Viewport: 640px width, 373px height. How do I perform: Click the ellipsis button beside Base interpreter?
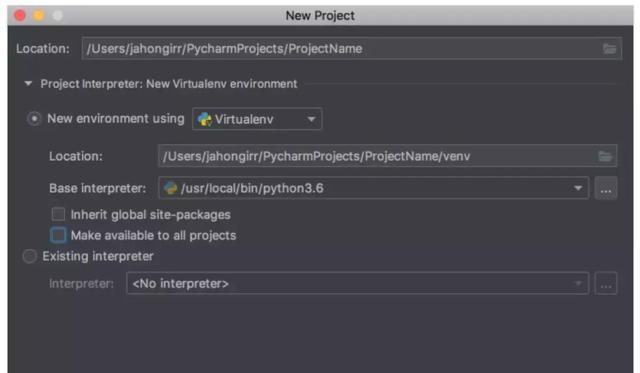pos(606,188)
